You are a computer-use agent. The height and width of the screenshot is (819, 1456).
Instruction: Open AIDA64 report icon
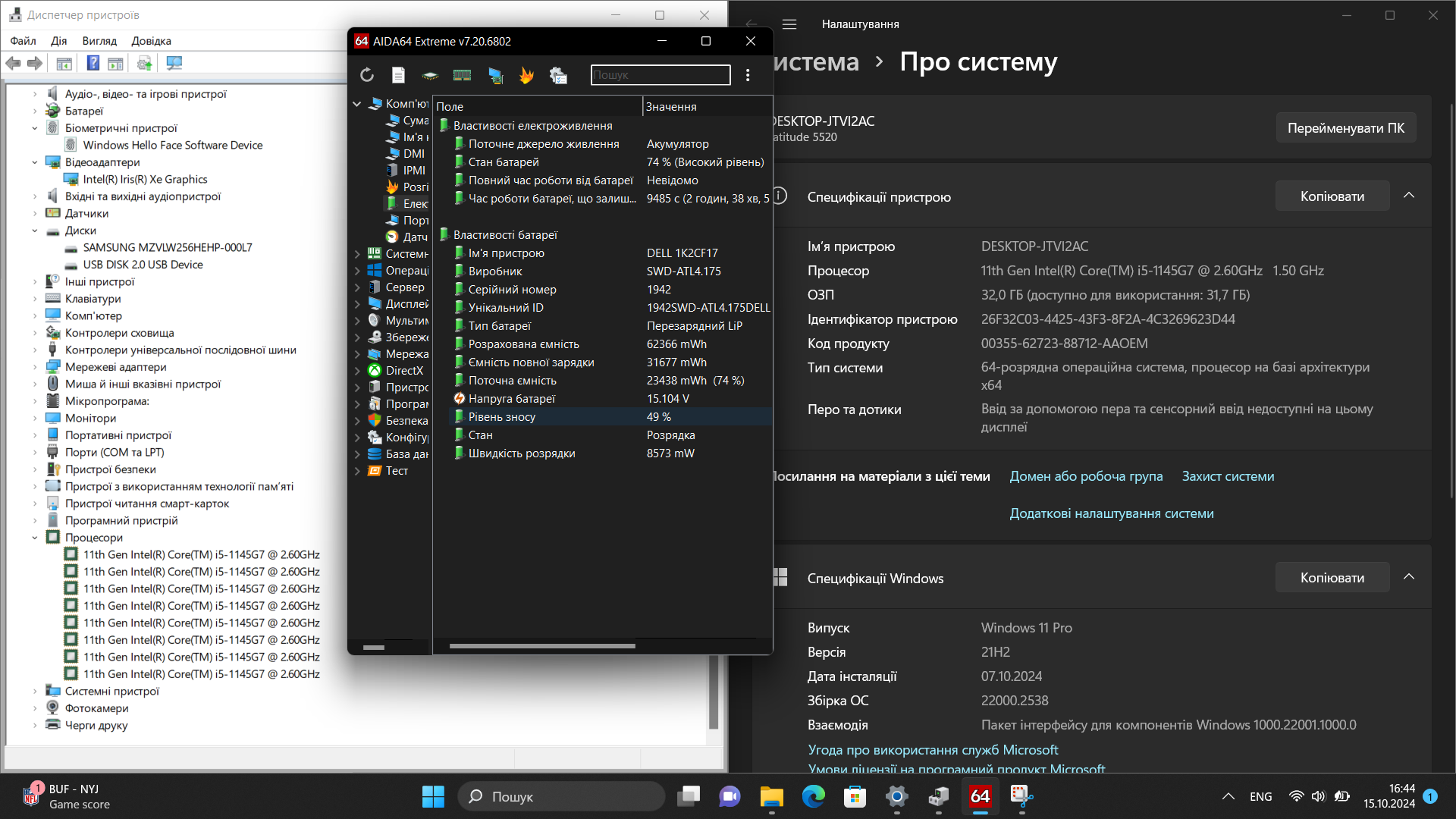[398, 75]
